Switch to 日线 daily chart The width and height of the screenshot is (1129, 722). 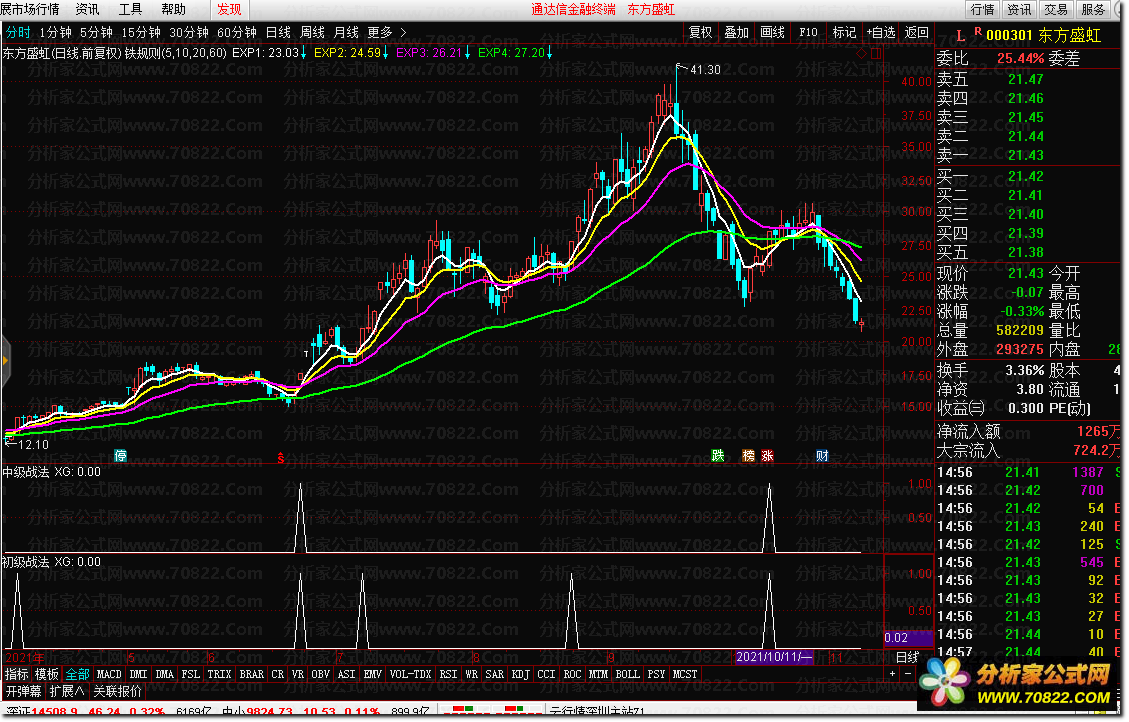coord(278,32)
